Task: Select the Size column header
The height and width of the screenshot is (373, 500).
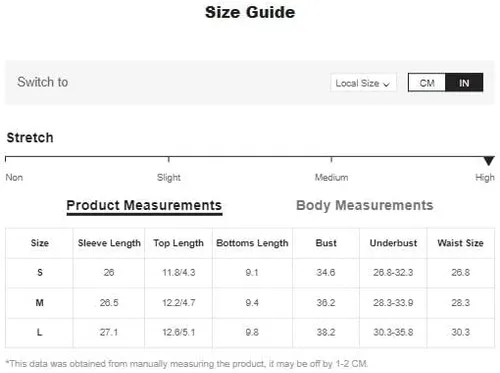Action: pyautogui.click(x=40, y=243)
